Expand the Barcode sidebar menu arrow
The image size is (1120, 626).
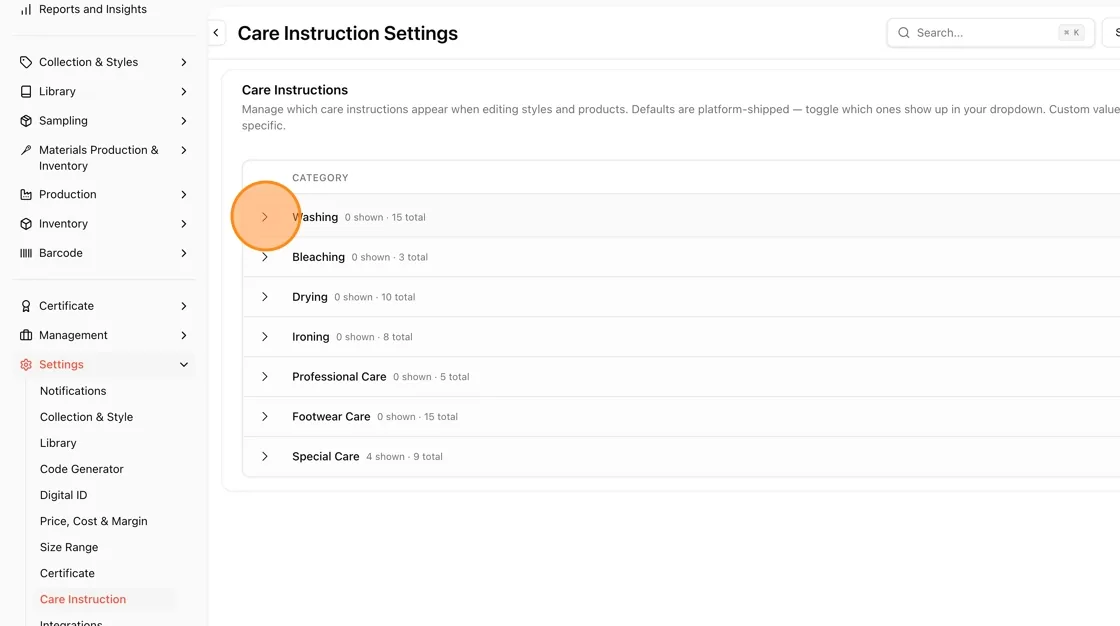point(184,253)
